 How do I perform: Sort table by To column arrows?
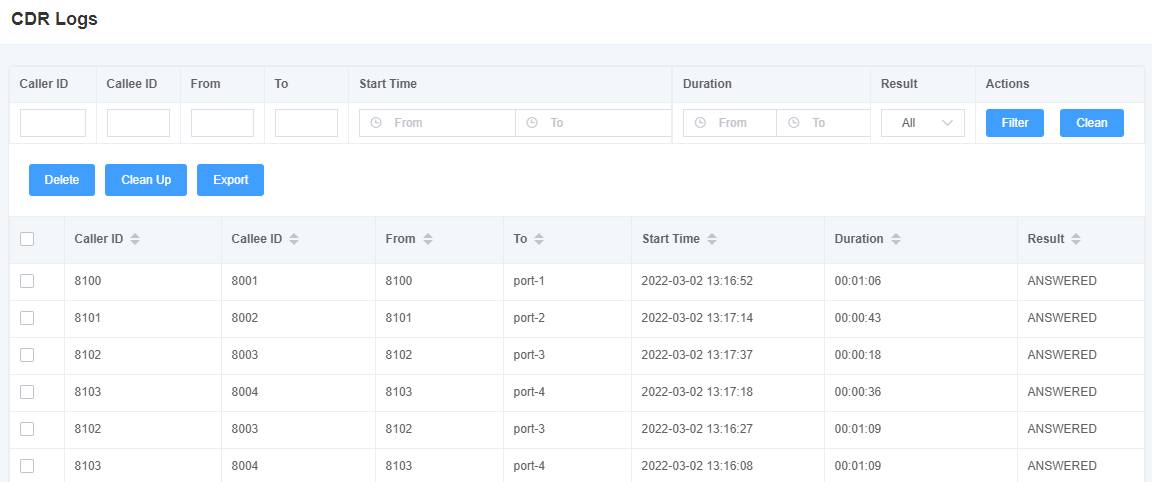click(539, 240)
